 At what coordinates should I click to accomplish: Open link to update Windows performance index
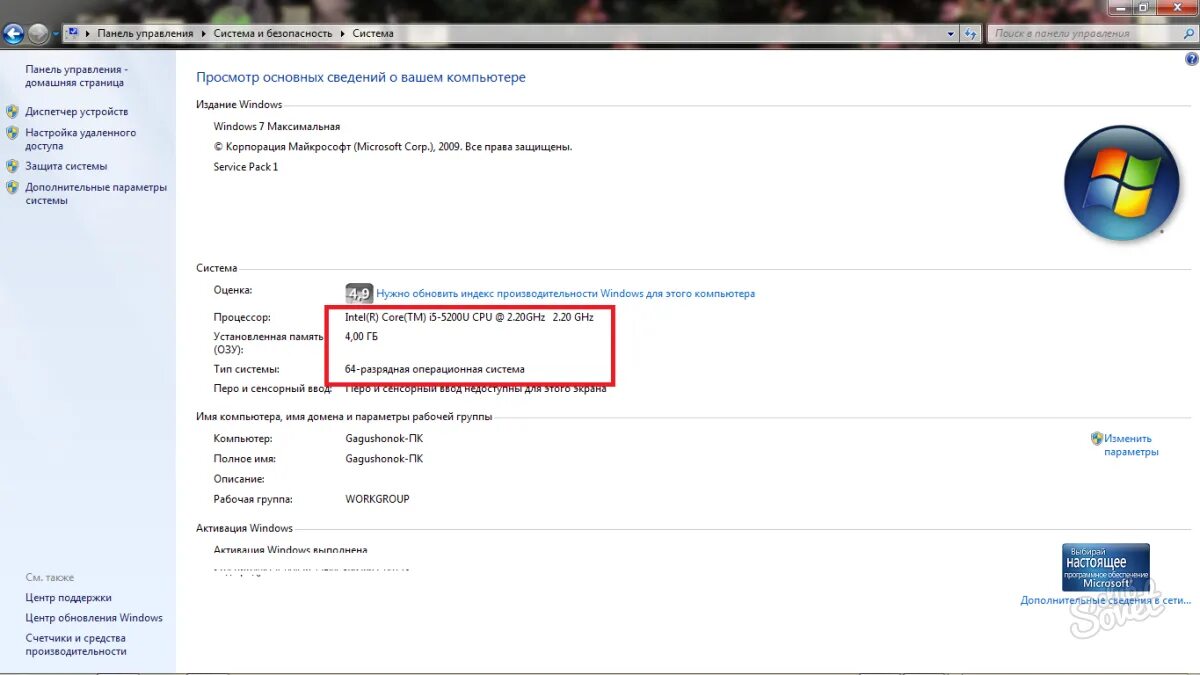(565, 294)
